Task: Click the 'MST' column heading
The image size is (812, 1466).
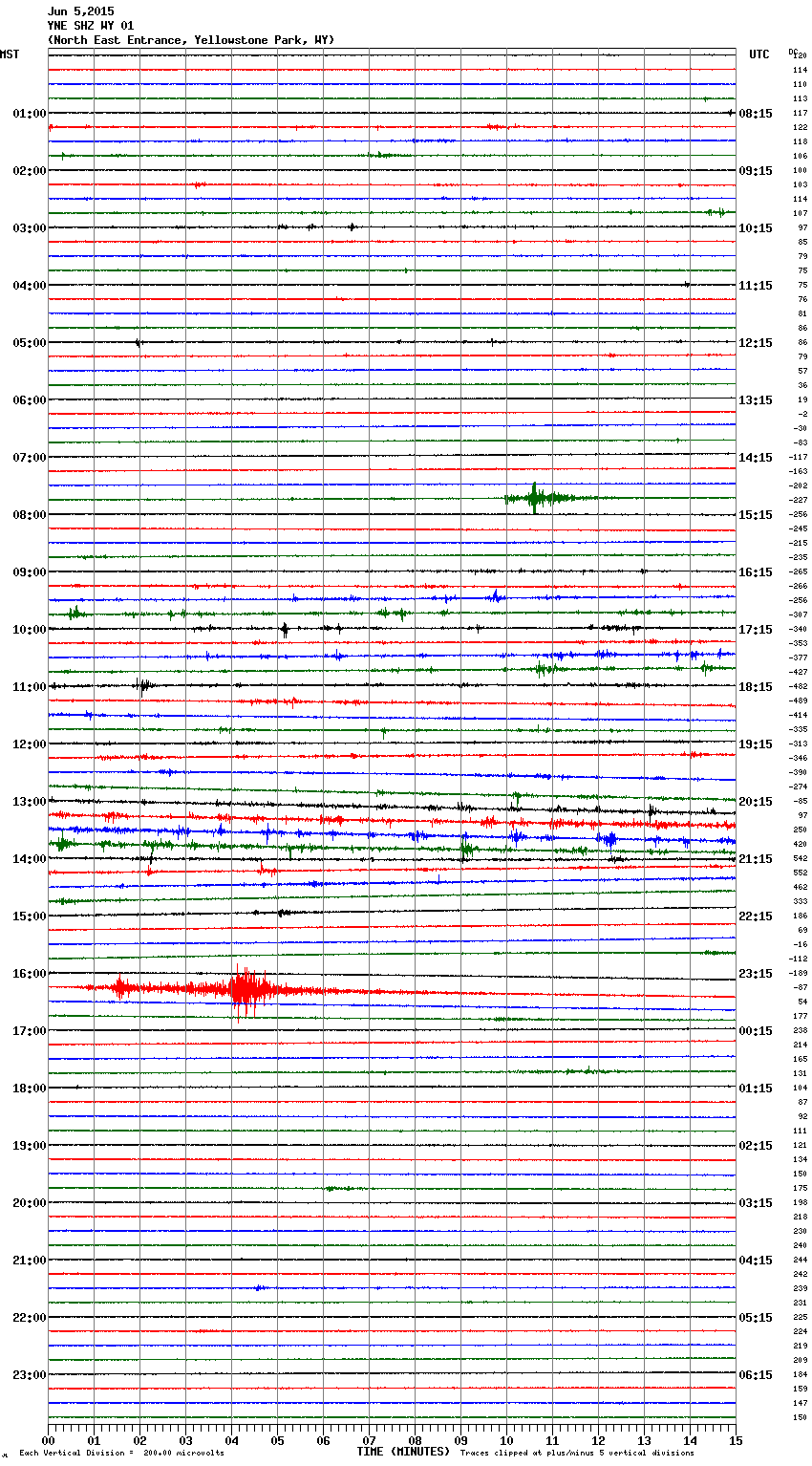Action: click(10, 54)
